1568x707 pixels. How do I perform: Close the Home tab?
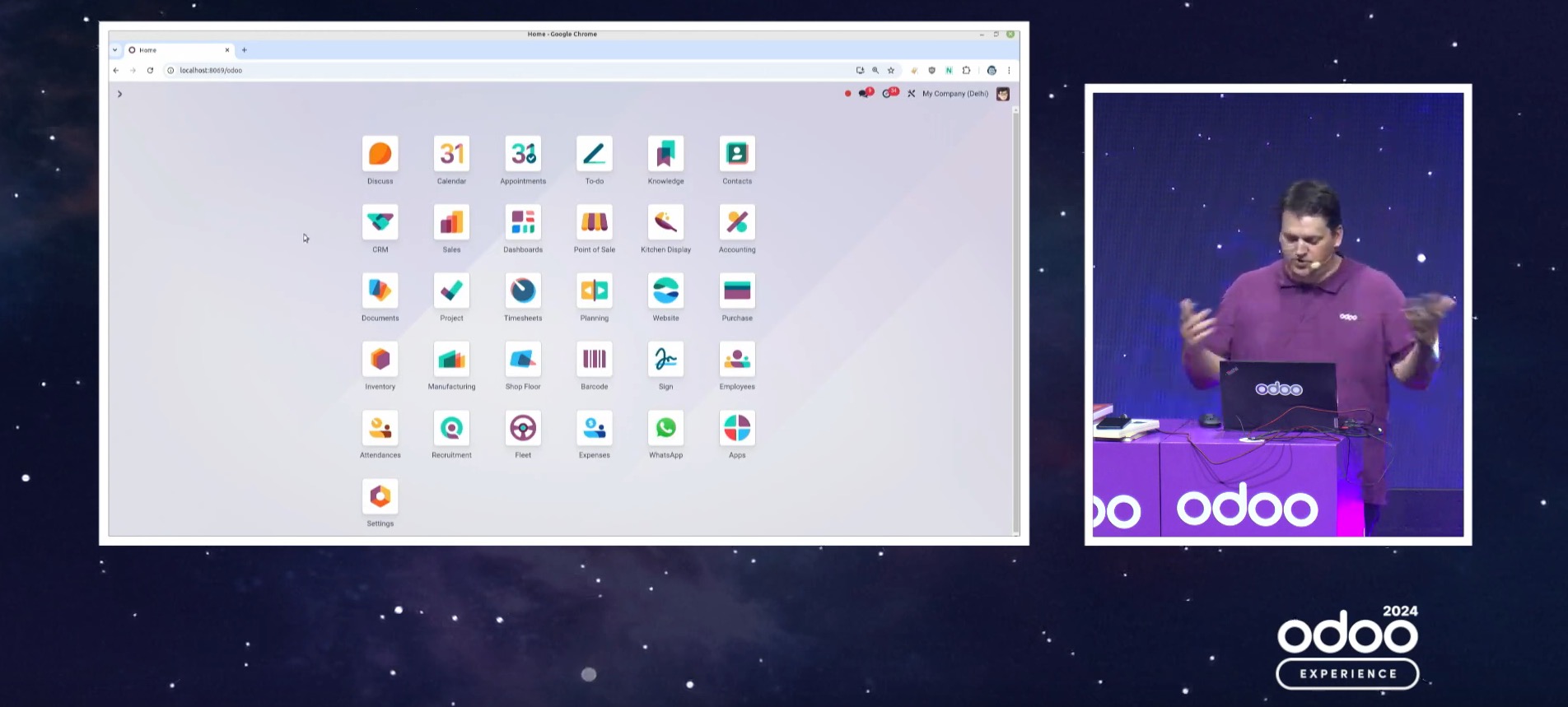(x=227, y=50)
